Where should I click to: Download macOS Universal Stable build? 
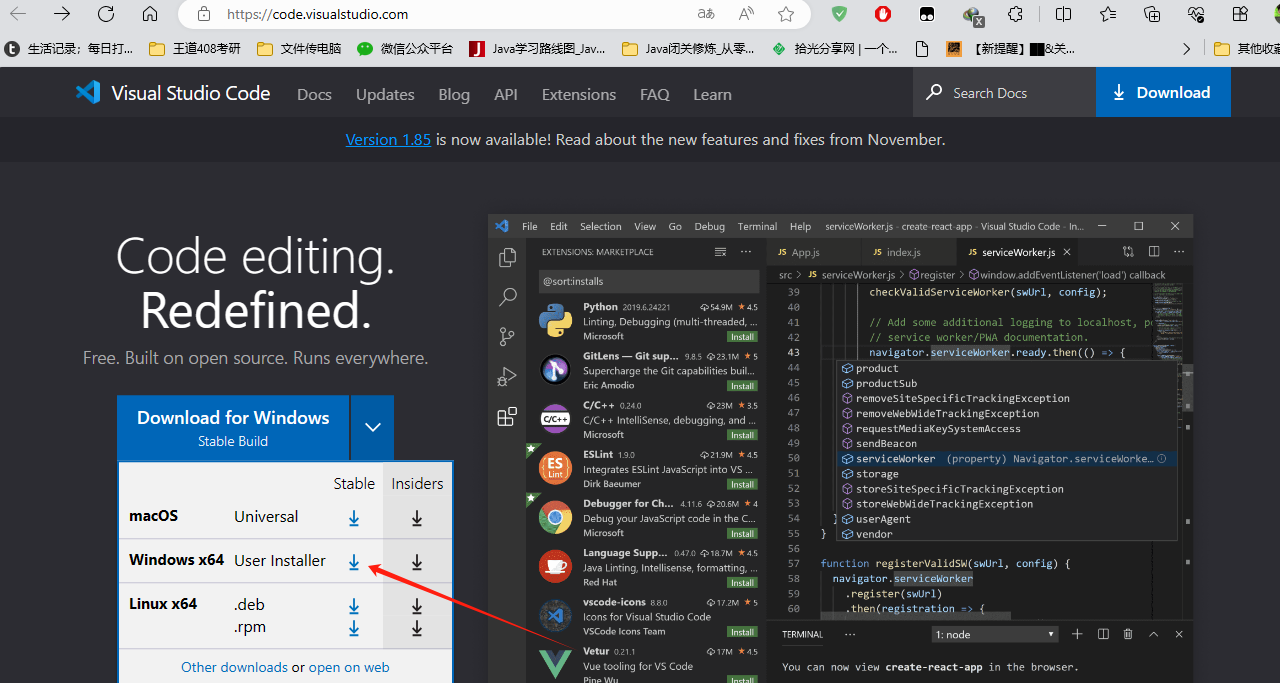click(354, 518)
